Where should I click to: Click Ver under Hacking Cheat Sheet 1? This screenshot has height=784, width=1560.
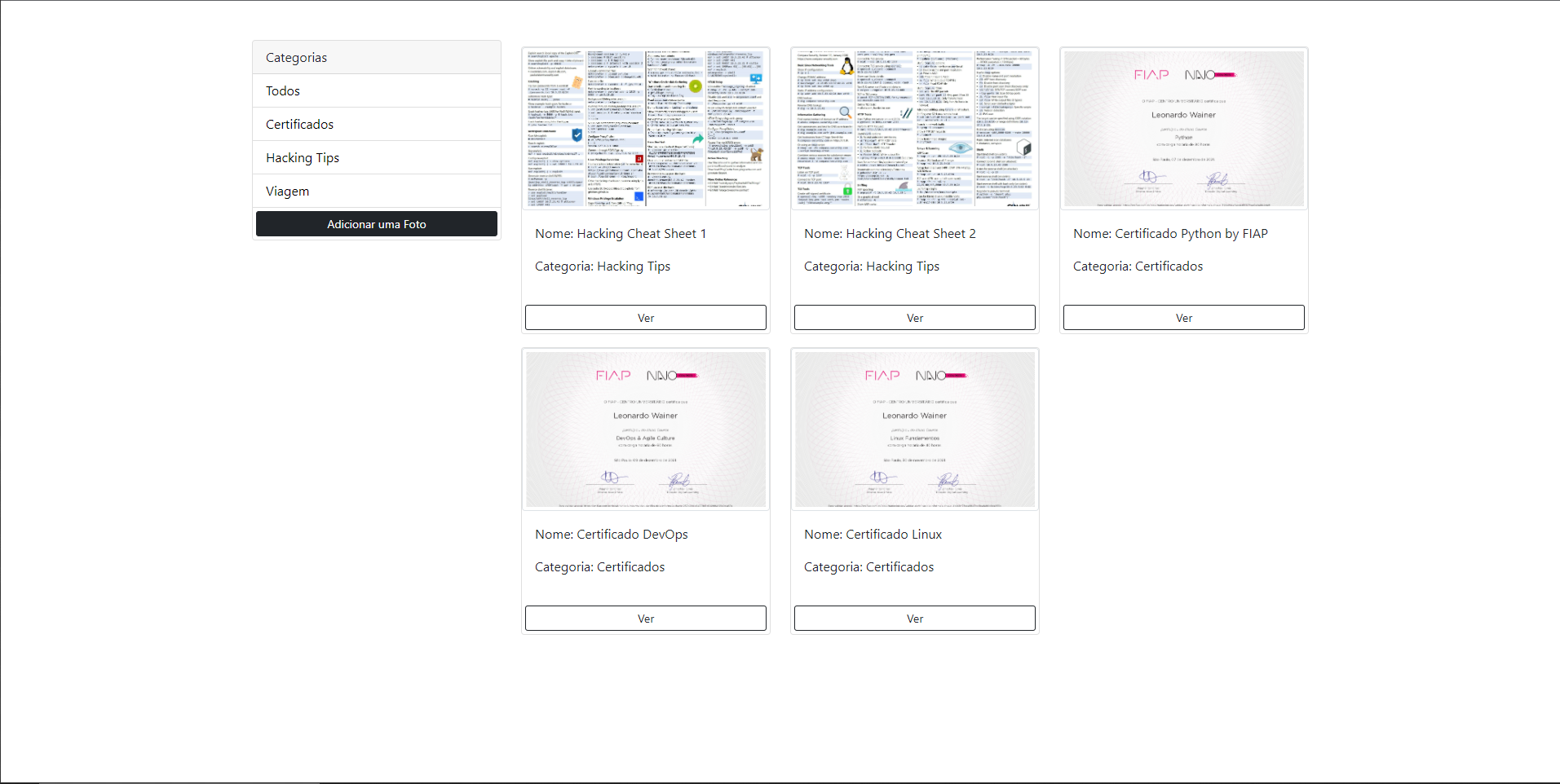coord(645,317)
